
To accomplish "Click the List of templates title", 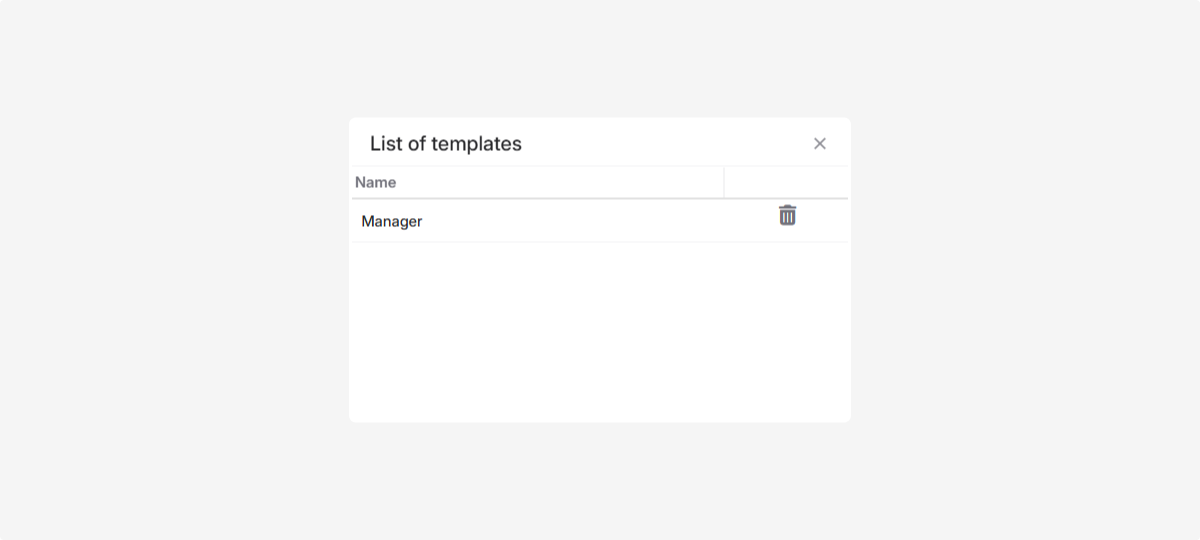I will 446,144.
